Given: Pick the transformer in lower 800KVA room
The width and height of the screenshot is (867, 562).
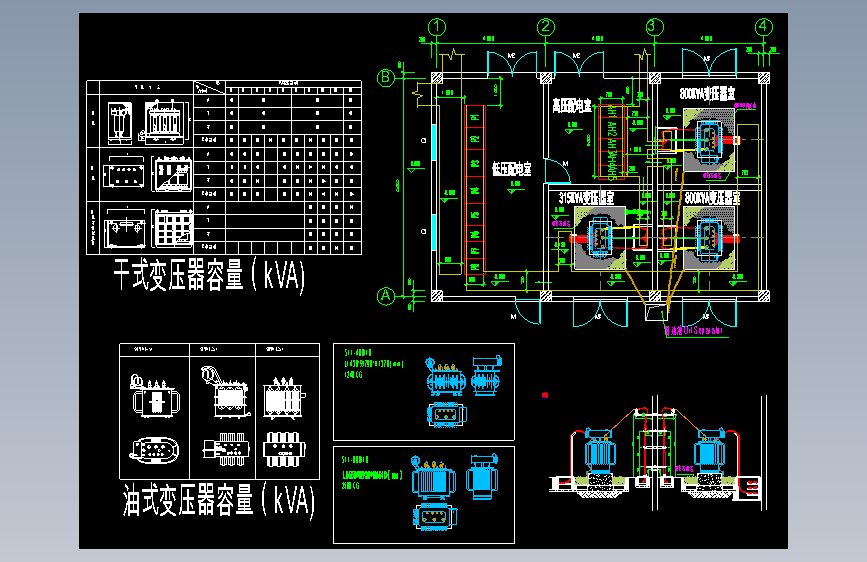Looking at the screenshot, I should (708, 238).
